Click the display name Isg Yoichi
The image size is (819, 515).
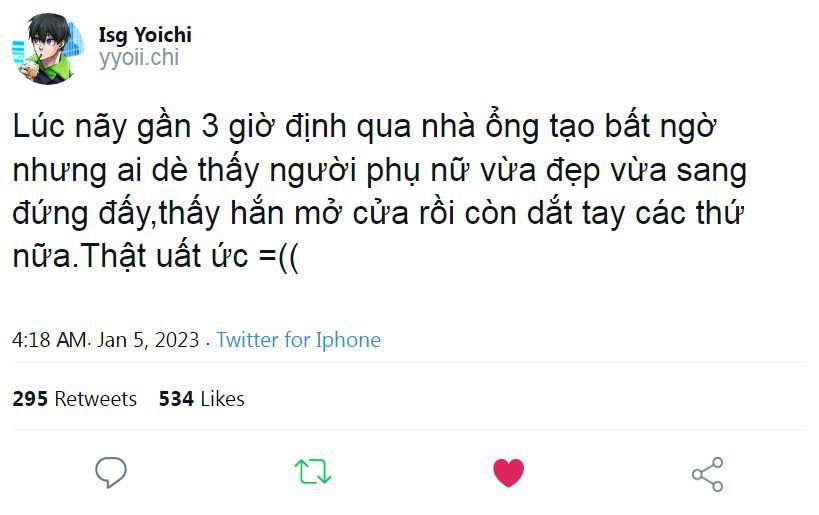coord(145,35)
